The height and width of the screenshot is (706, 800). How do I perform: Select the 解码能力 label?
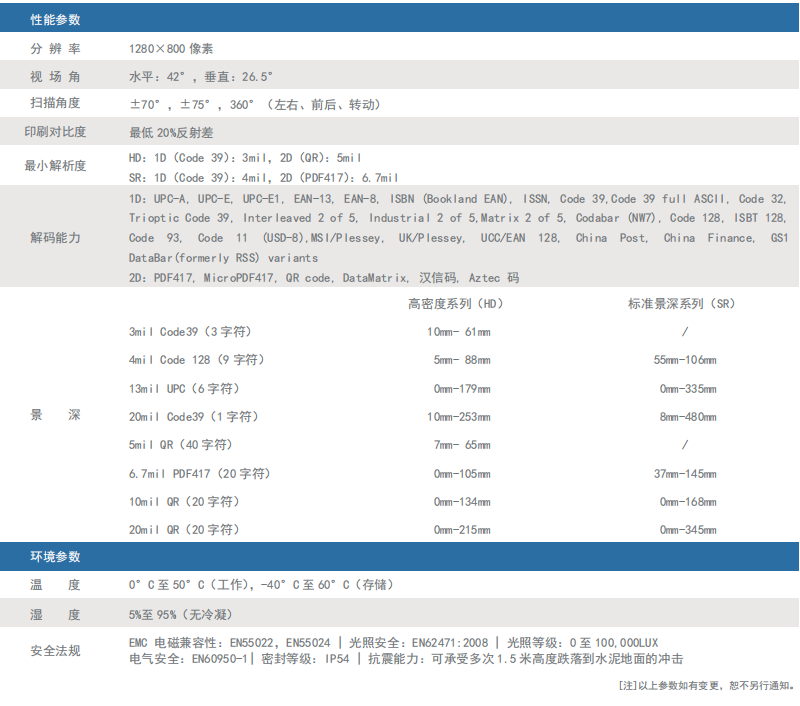point(55,238)
